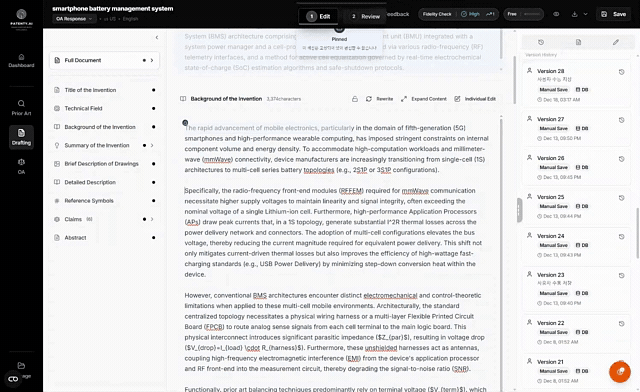This screenshot has height=392, width=640.
Task: Restore Version 25 using its history icon
Action: [621, 198]
